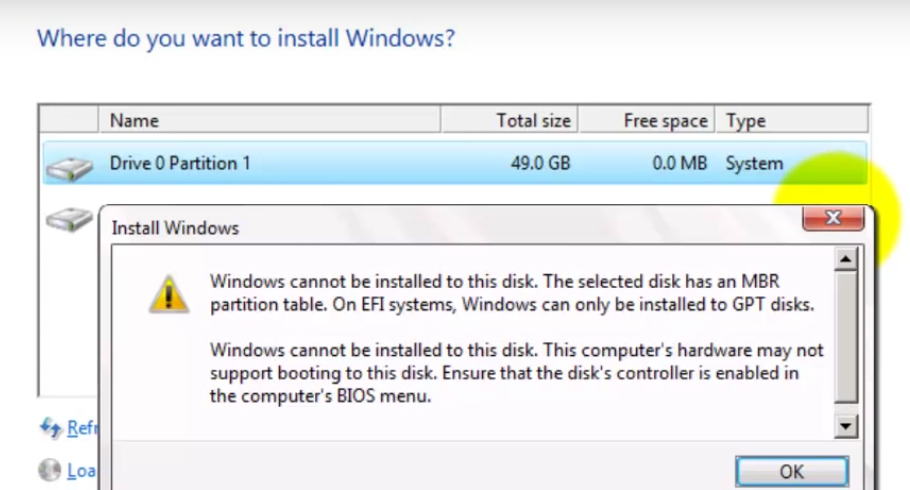The height and width of the screenshot is (490, 910).
Task: Sort by the Name column header
Action: coord(269,120)
